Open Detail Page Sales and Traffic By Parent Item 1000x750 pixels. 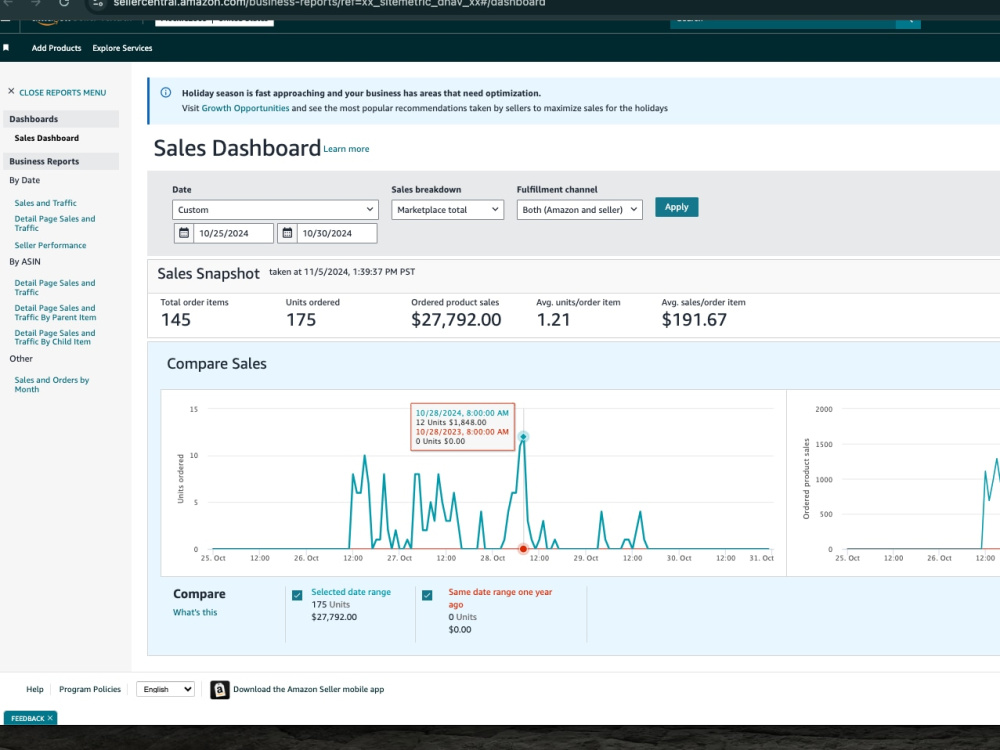(x=55, y=312)
